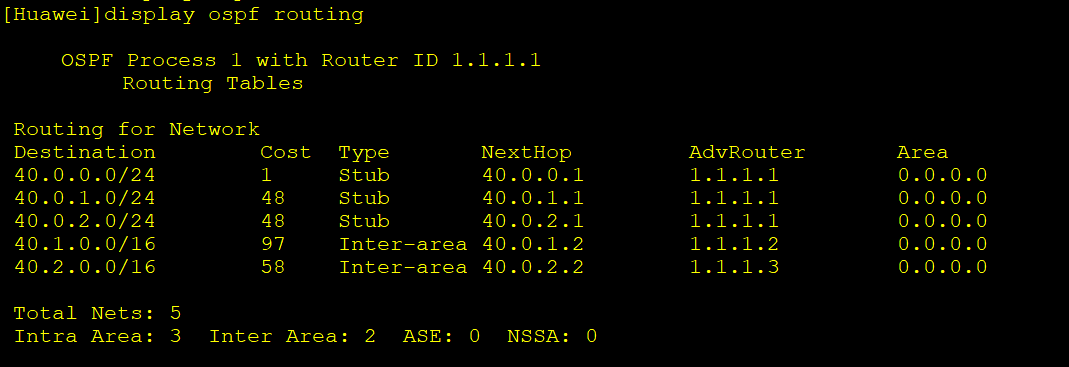Click next hop 40.0.1.2
Screen dimensions: 1069x367
click(x=533, y=244)
